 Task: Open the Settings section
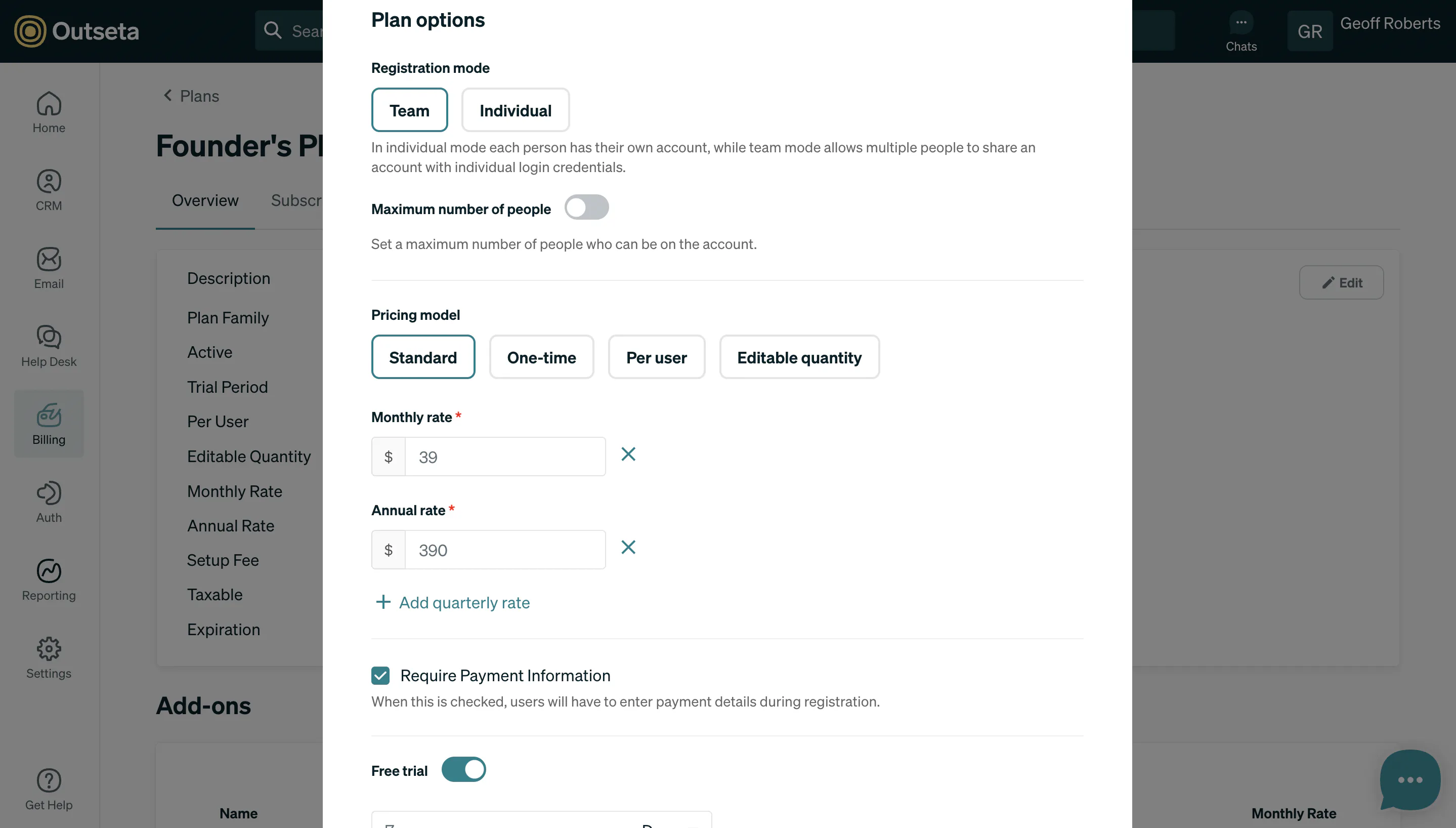pyautogui.click(x=48, y=658)
